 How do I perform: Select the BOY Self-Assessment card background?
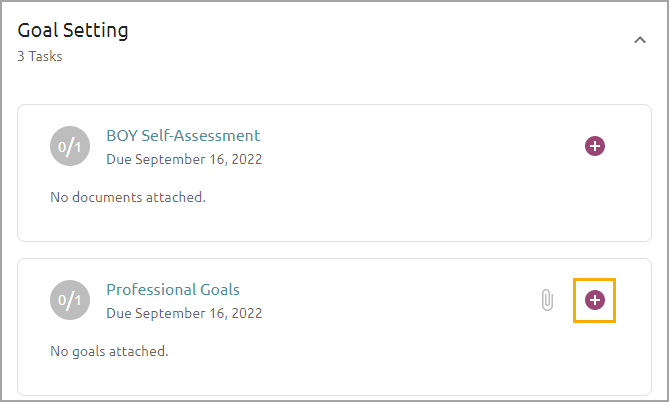click(400, 200)
